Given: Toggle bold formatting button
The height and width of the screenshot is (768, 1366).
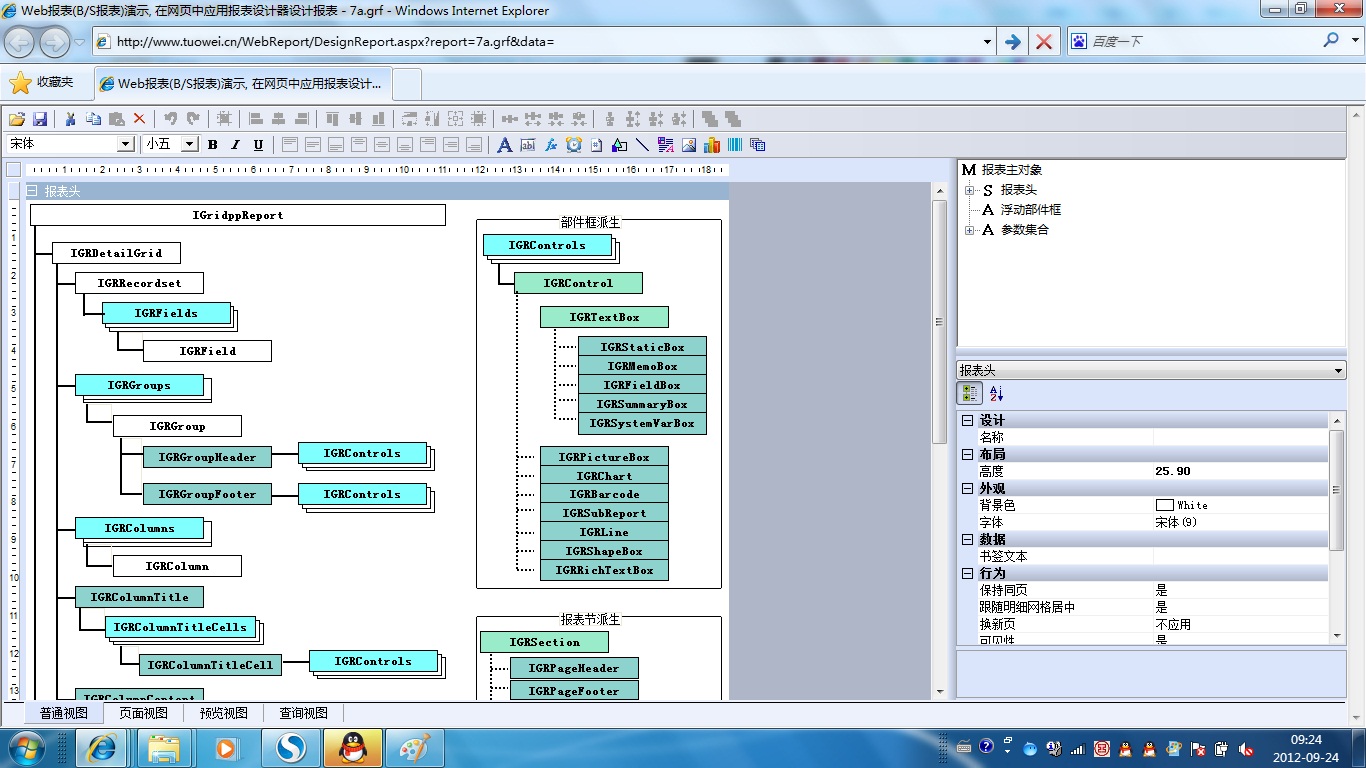Looking at the screenshot, I should pos(212,145).
